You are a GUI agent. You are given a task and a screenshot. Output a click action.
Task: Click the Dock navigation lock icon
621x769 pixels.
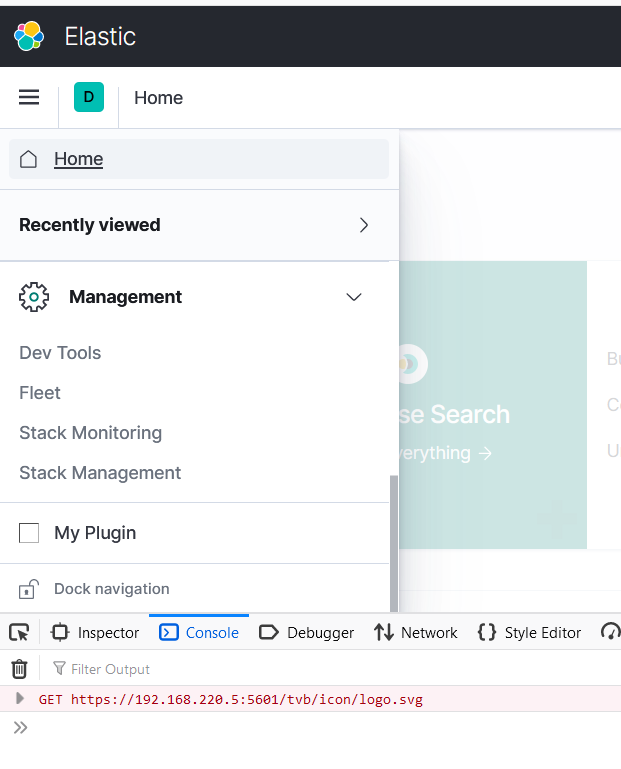[x=28, y=589]
